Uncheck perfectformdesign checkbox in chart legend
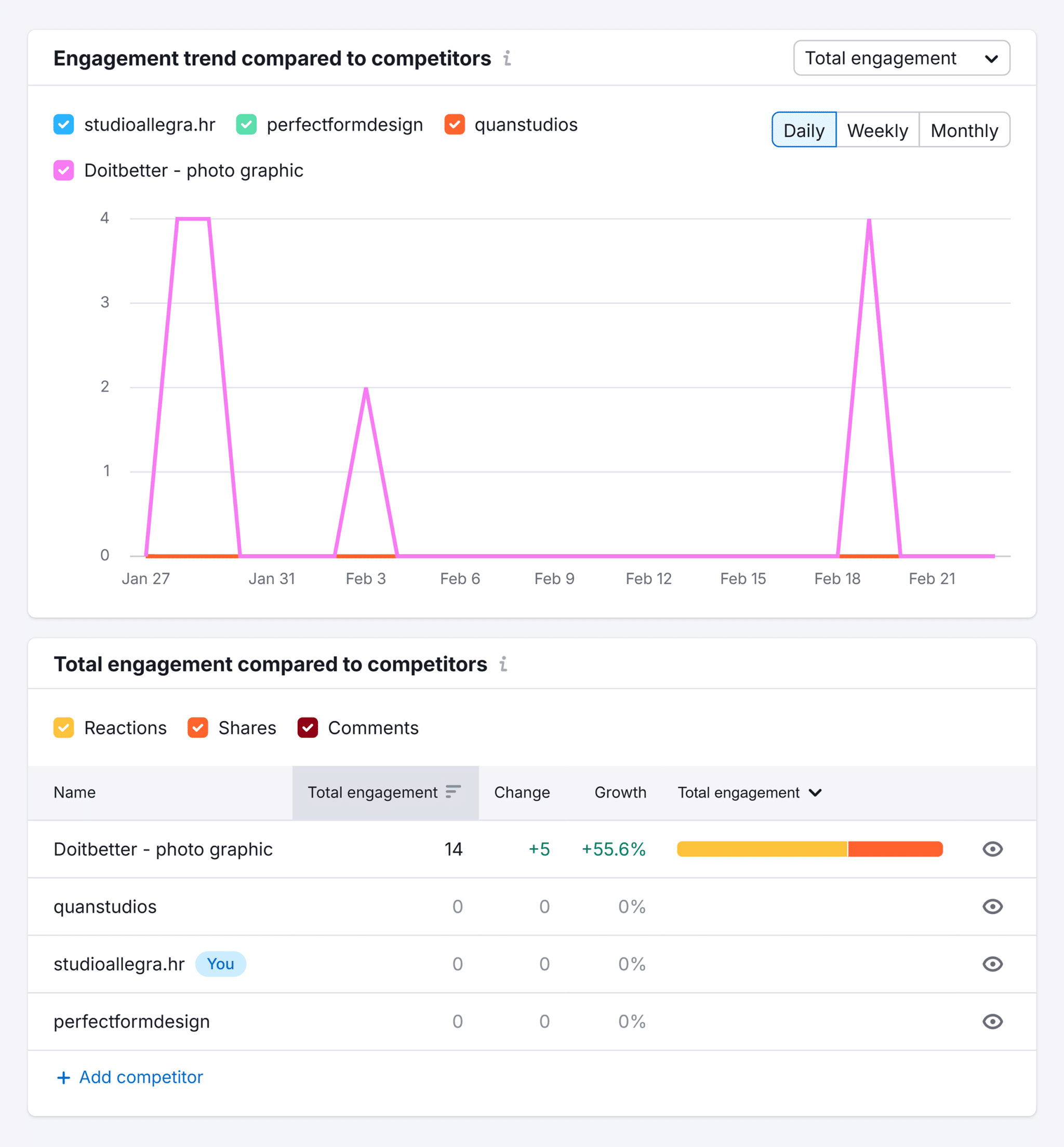Screen dimensions: 1064x1147 pos(246,124)
